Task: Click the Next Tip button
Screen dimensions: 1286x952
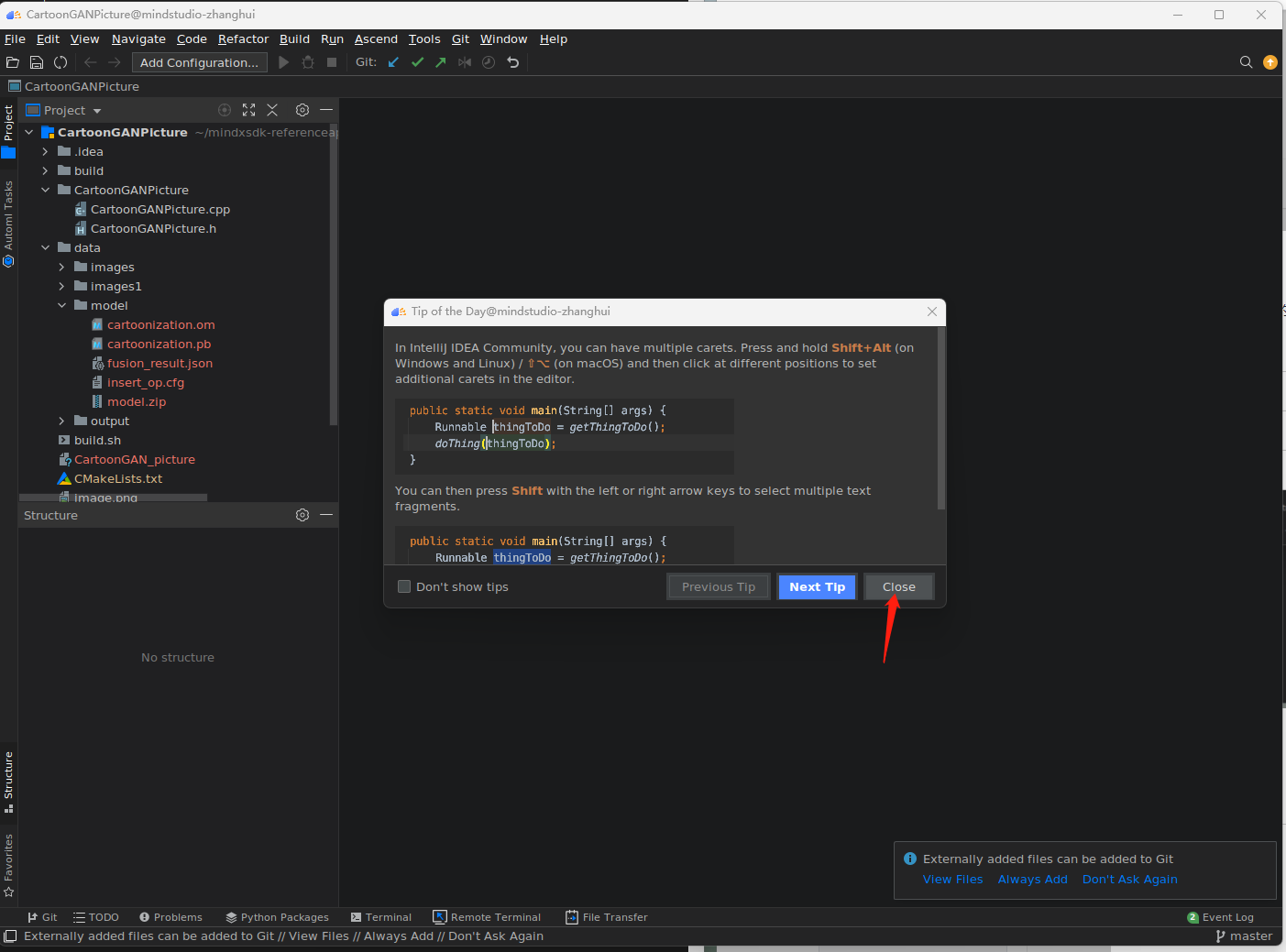Action: tap(817, 586)
